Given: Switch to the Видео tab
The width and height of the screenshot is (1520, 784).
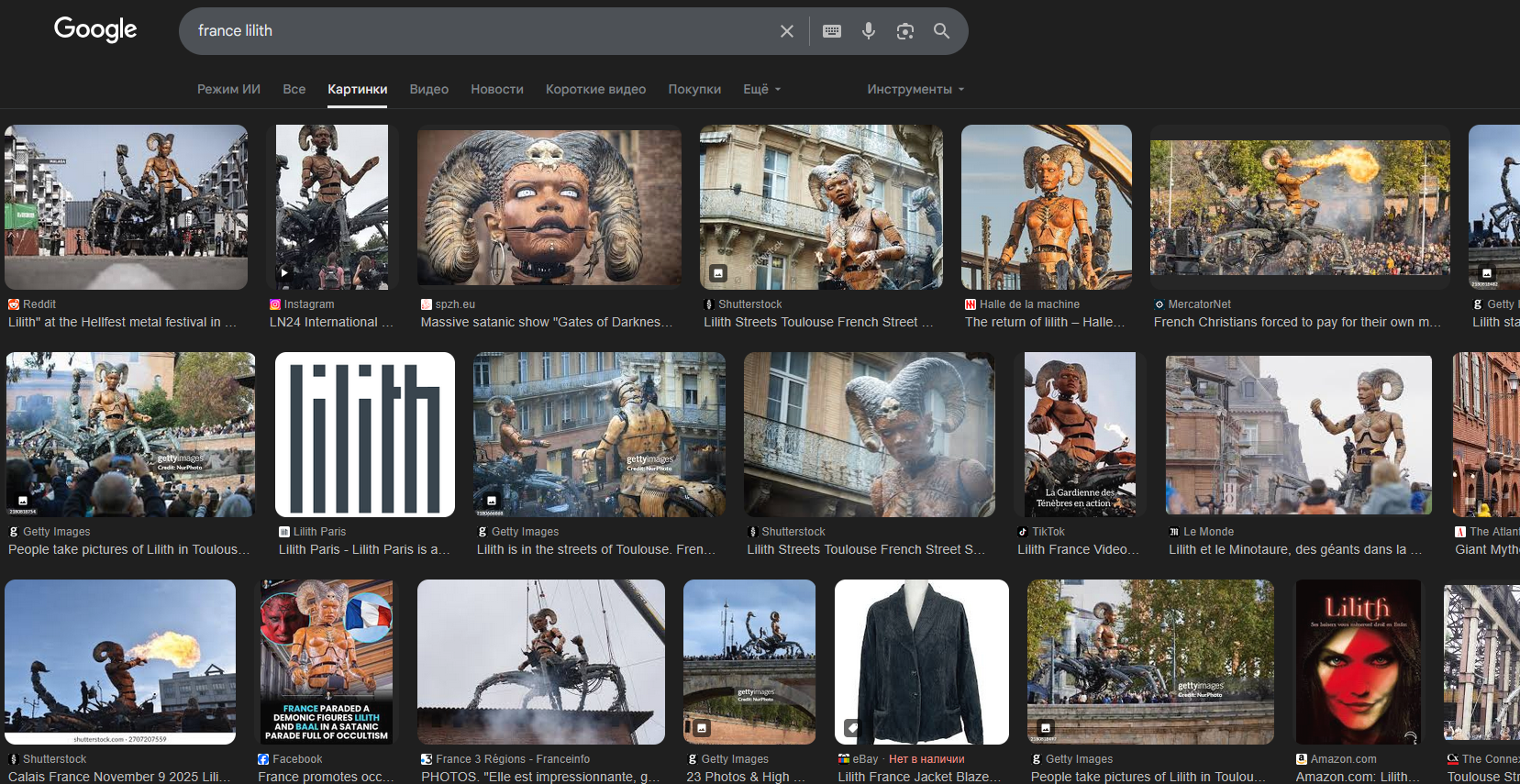Looking at the screenshot, I should coord(428,89).
